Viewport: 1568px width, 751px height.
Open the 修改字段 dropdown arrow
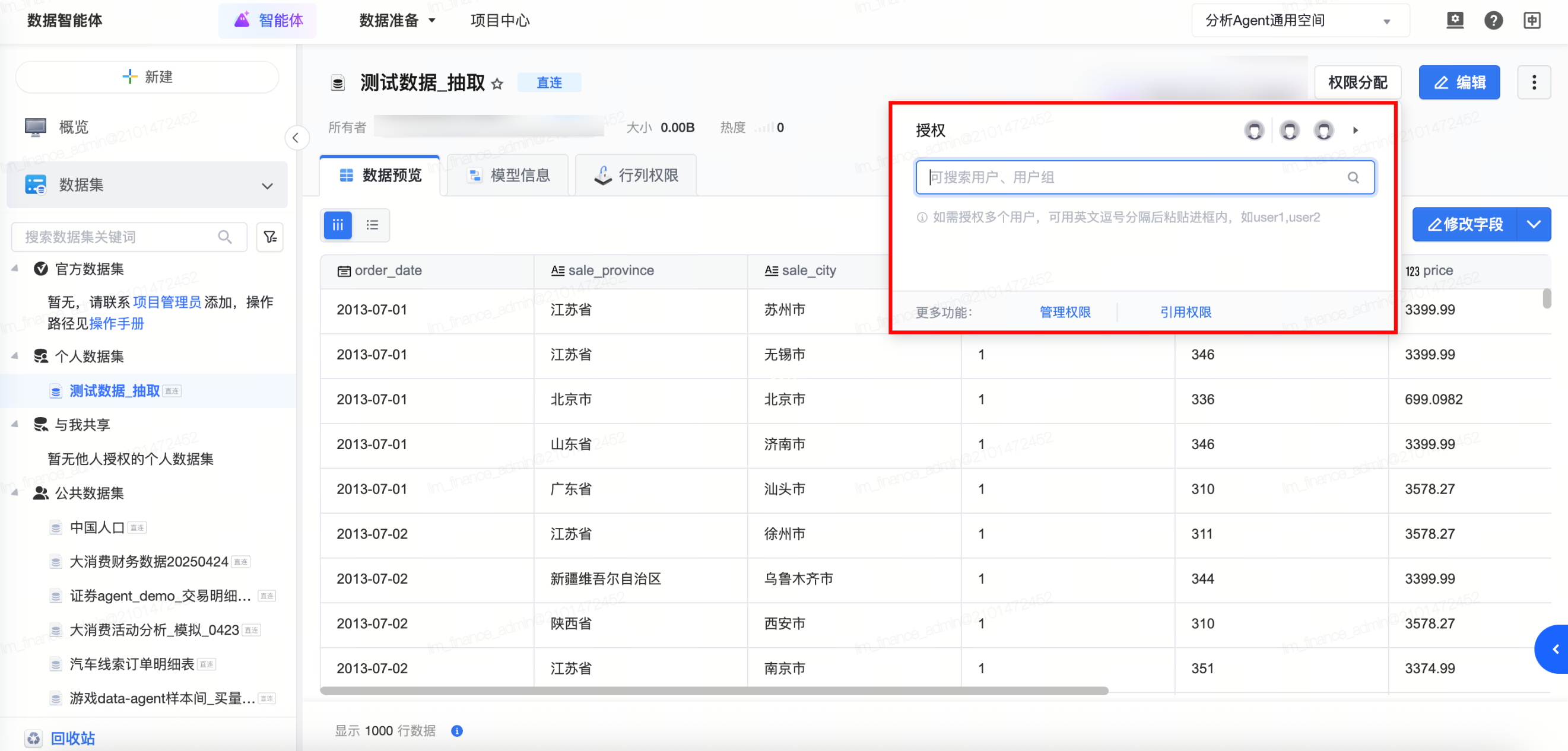pos(1534,225)
